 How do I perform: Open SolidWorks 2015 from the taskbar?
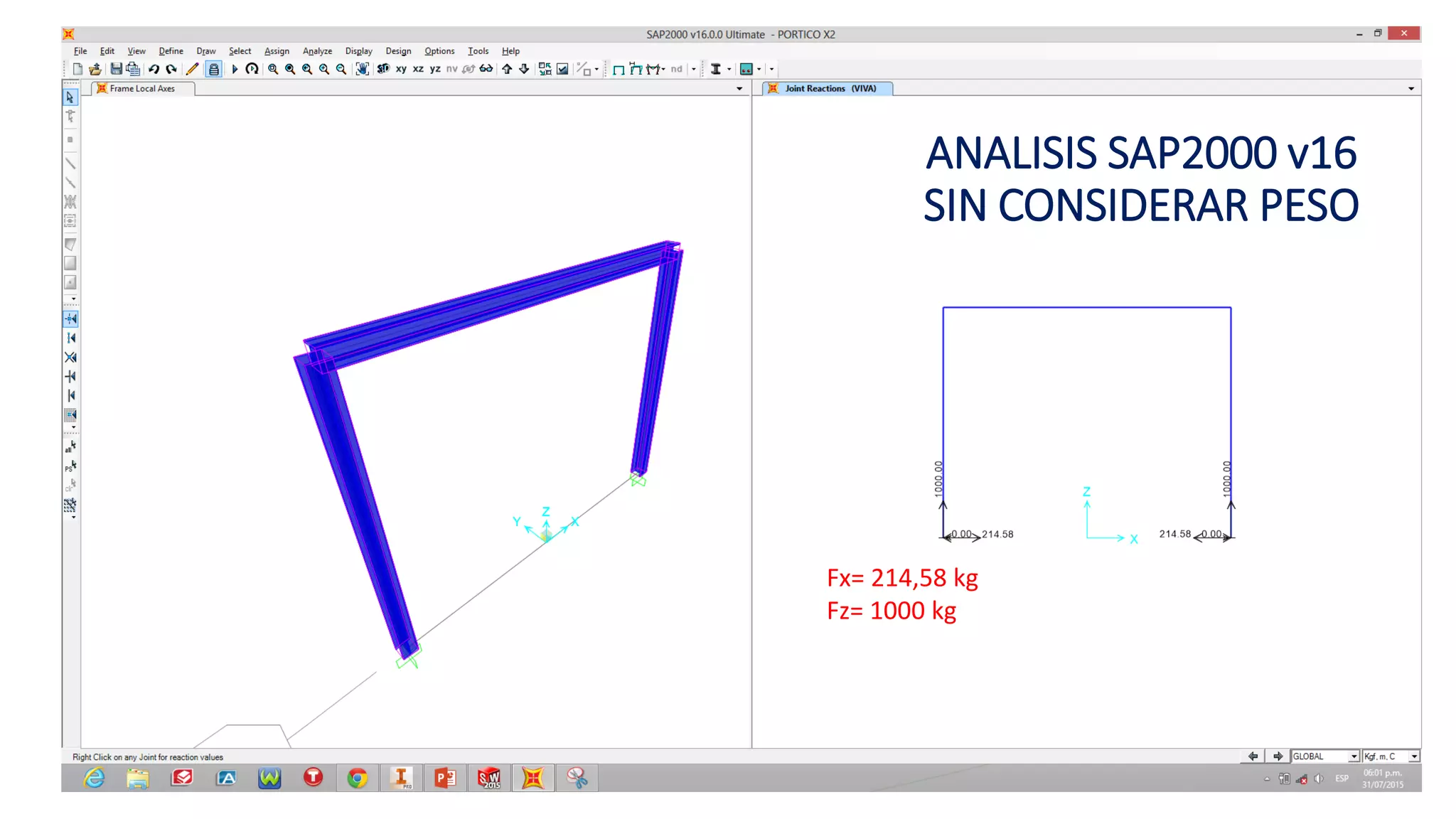pos(490,778)
